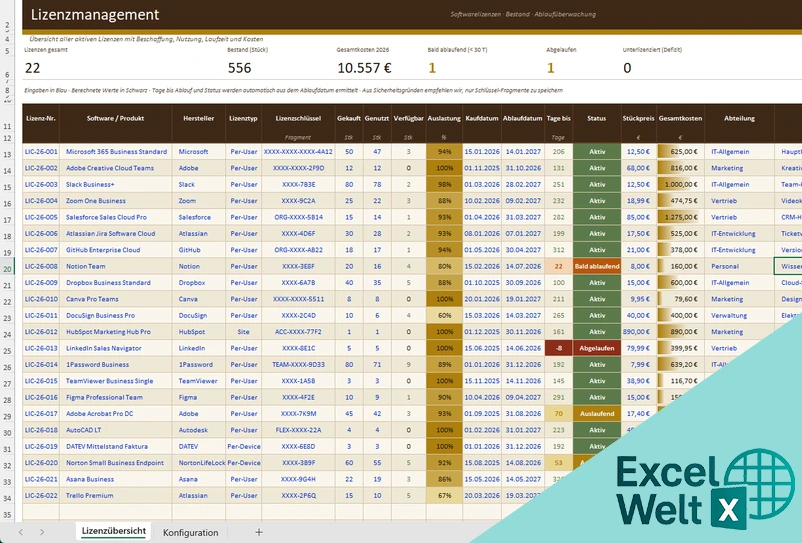Click the Bald ablaufend status cell
The height and width of the screenshot is (543, 802).
click(x=597, y=266)
